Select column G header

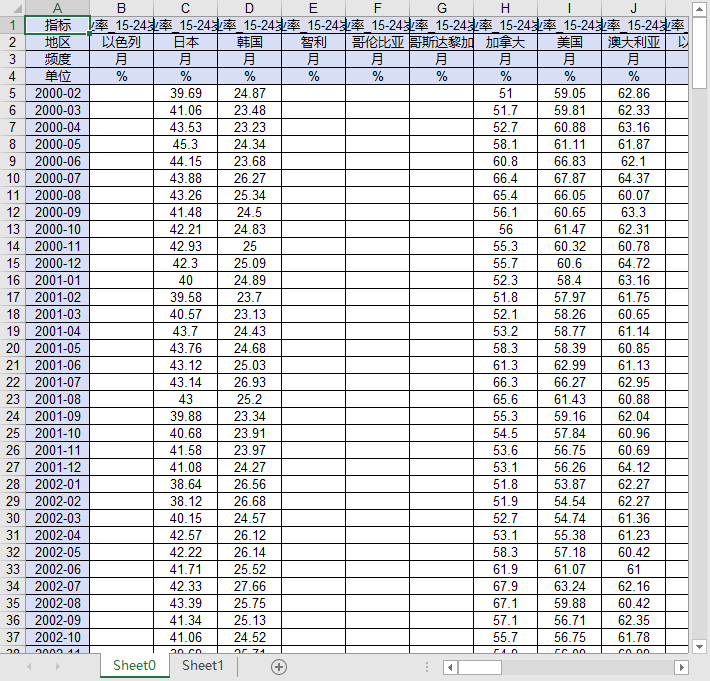pos(441,8)
